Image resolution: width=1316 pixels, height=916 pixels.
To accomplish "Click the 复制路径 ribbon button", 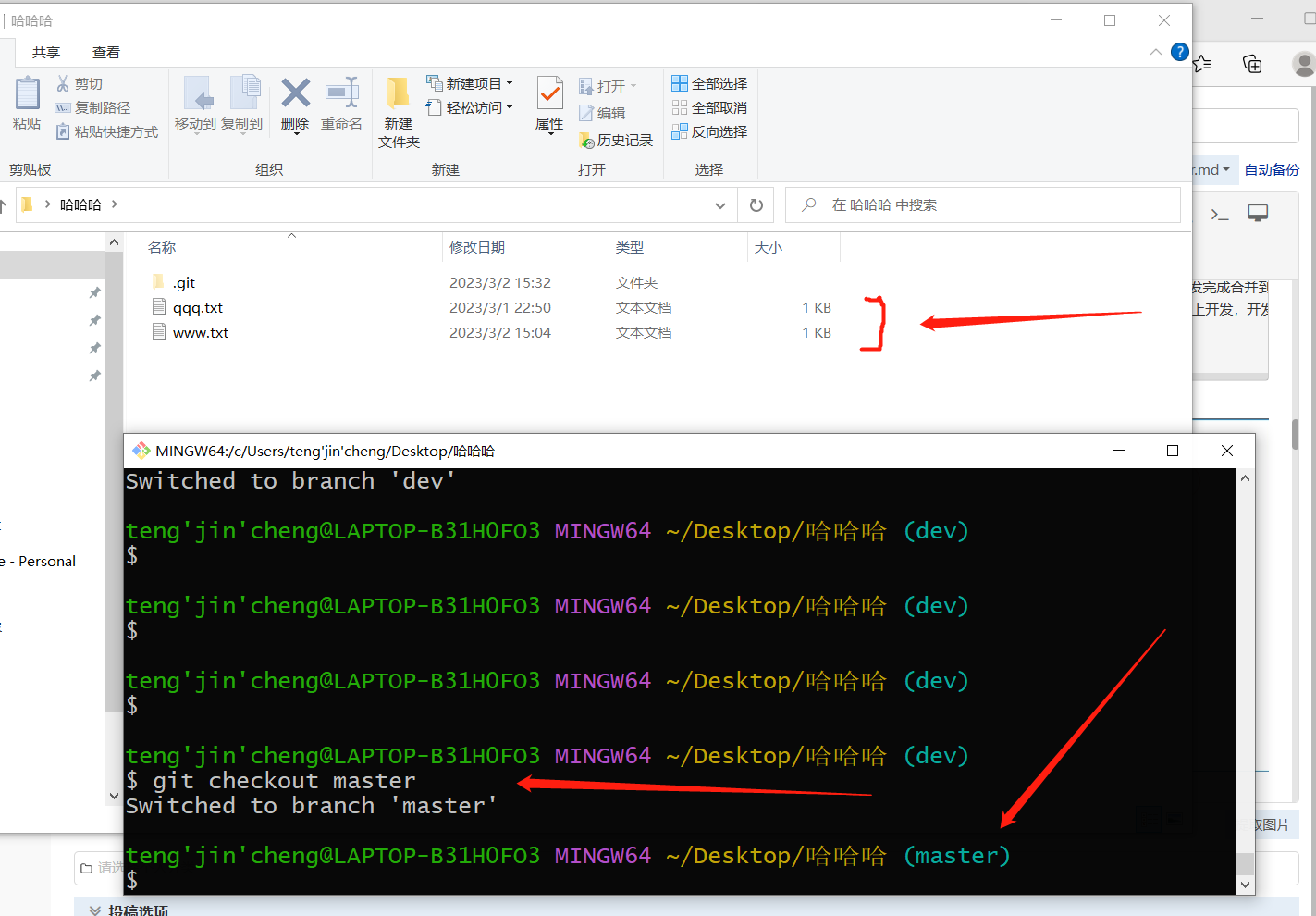I will [x=92, y=108].
